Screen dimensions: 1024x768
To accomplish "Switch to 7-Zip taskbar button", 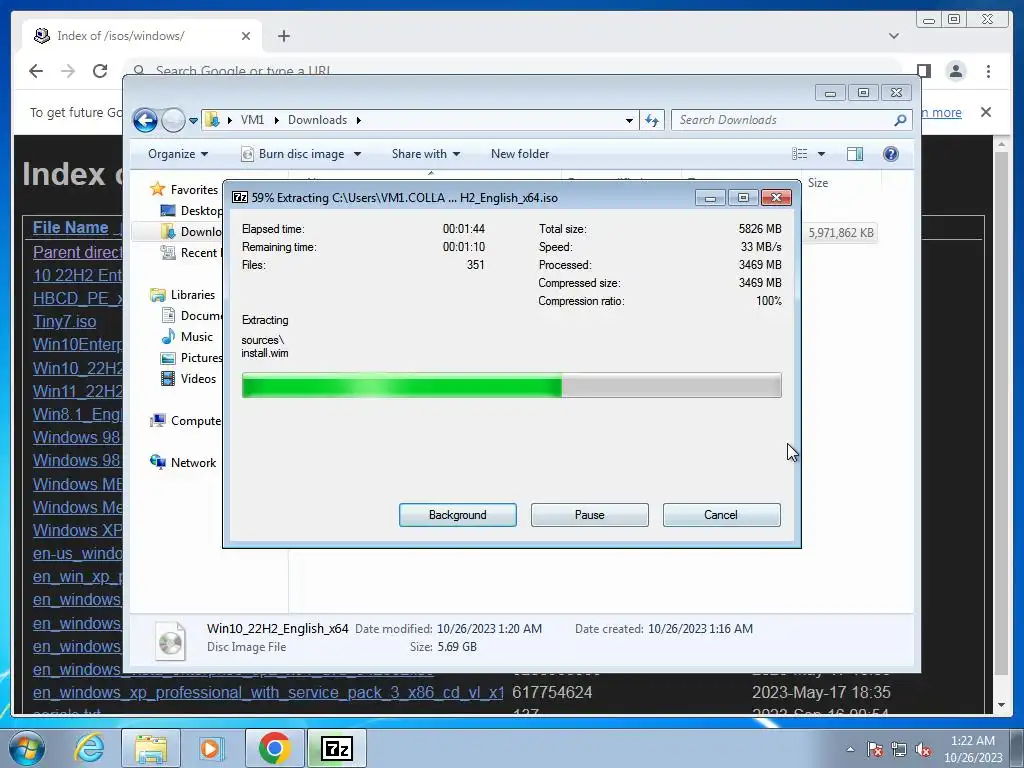I will coord(337,748).
